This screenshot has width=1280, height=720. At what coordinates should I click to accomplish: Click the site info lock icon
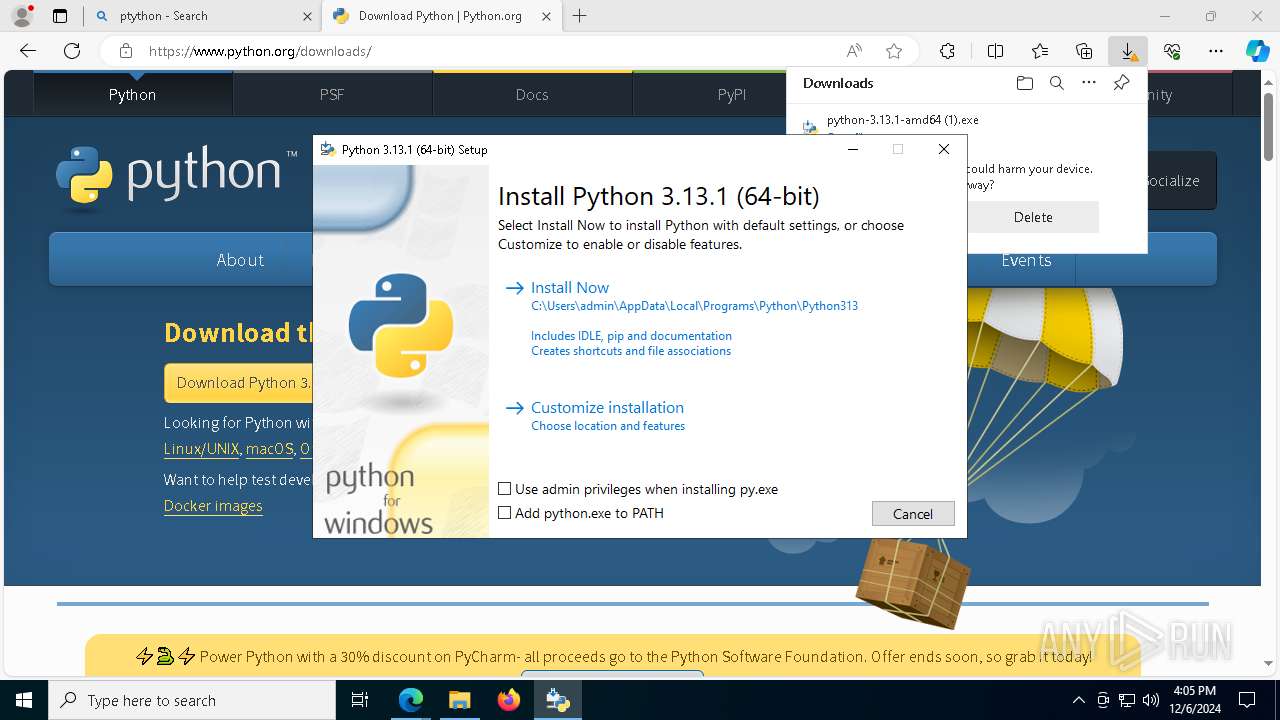click(x=125, y=51)
